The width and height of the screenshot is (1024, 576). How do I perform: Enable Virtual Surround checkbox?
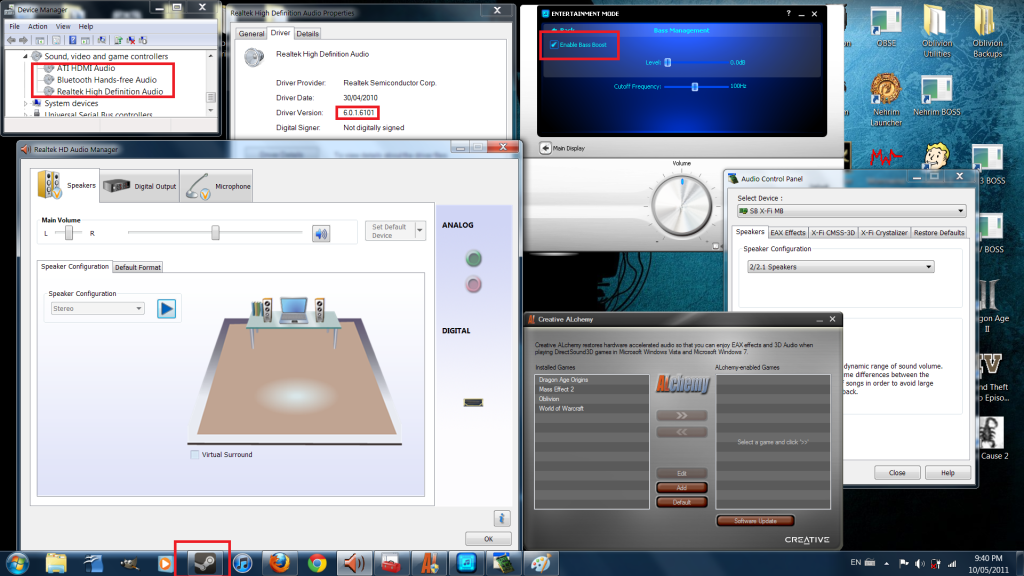[195, 455]
